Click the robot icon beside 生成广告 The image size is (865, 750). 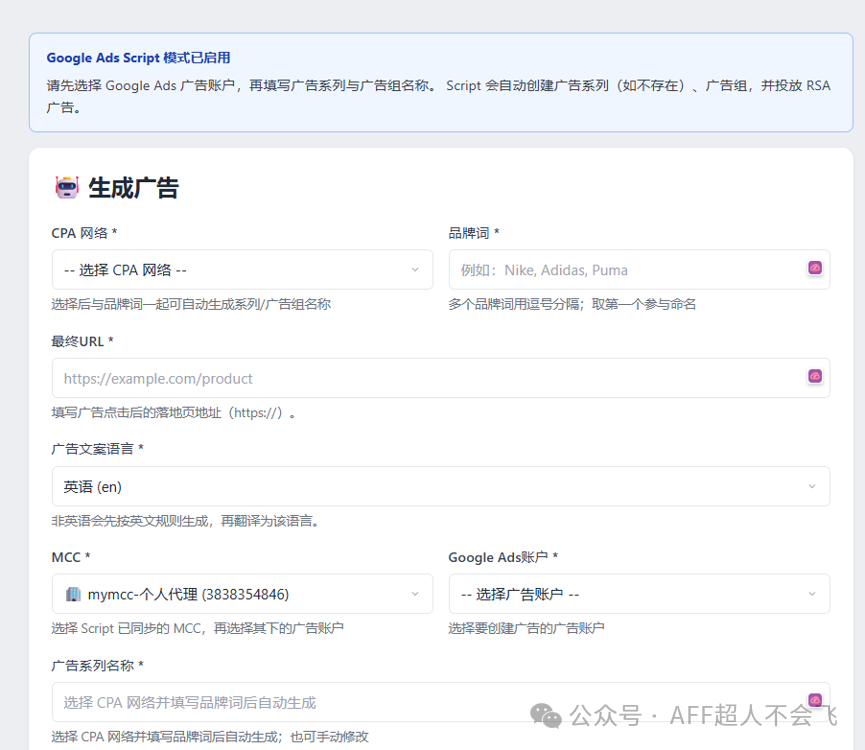click(67, 188)
